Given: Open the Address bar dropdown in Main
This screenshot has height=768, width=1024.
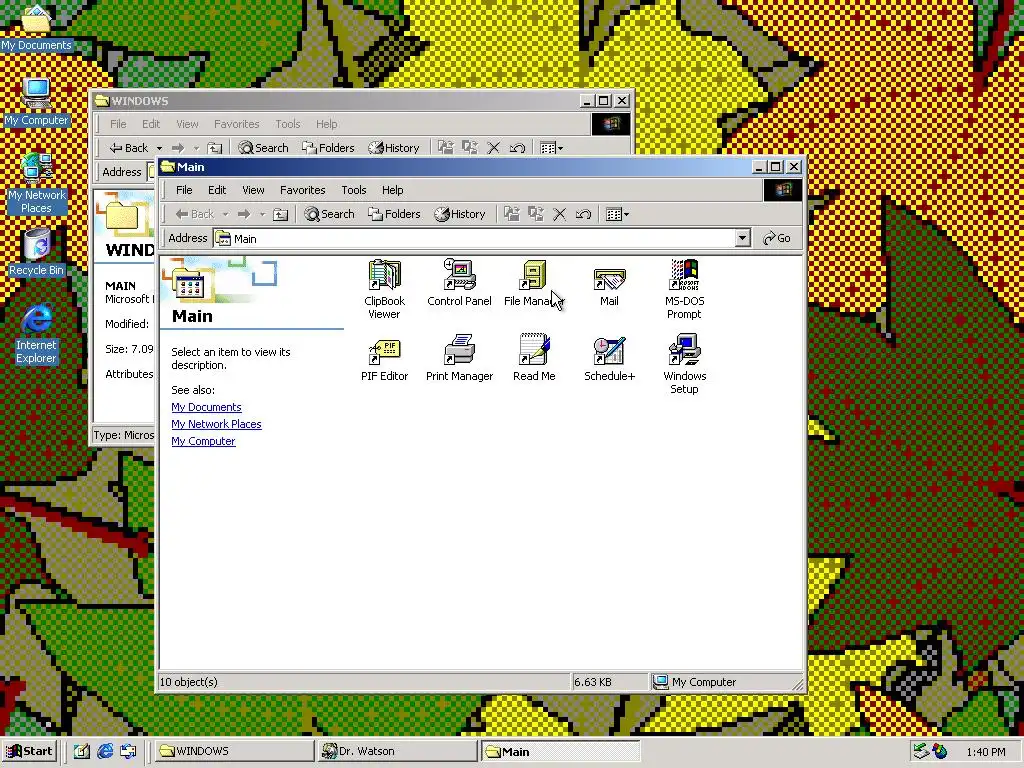Looking at the screenshot, I should pos(742,238).
